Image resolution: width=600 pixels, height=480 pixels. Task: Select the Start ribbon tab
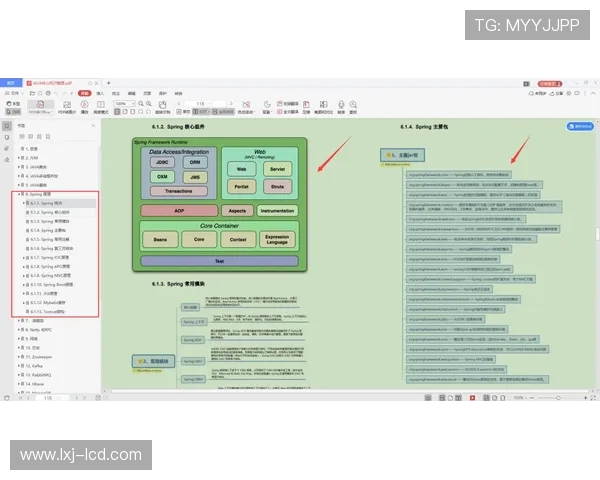[x=85, y=93]
